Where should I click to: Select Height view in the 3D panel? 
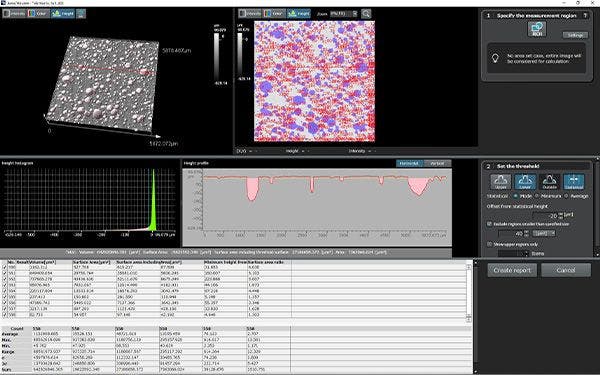pos(63,14)
